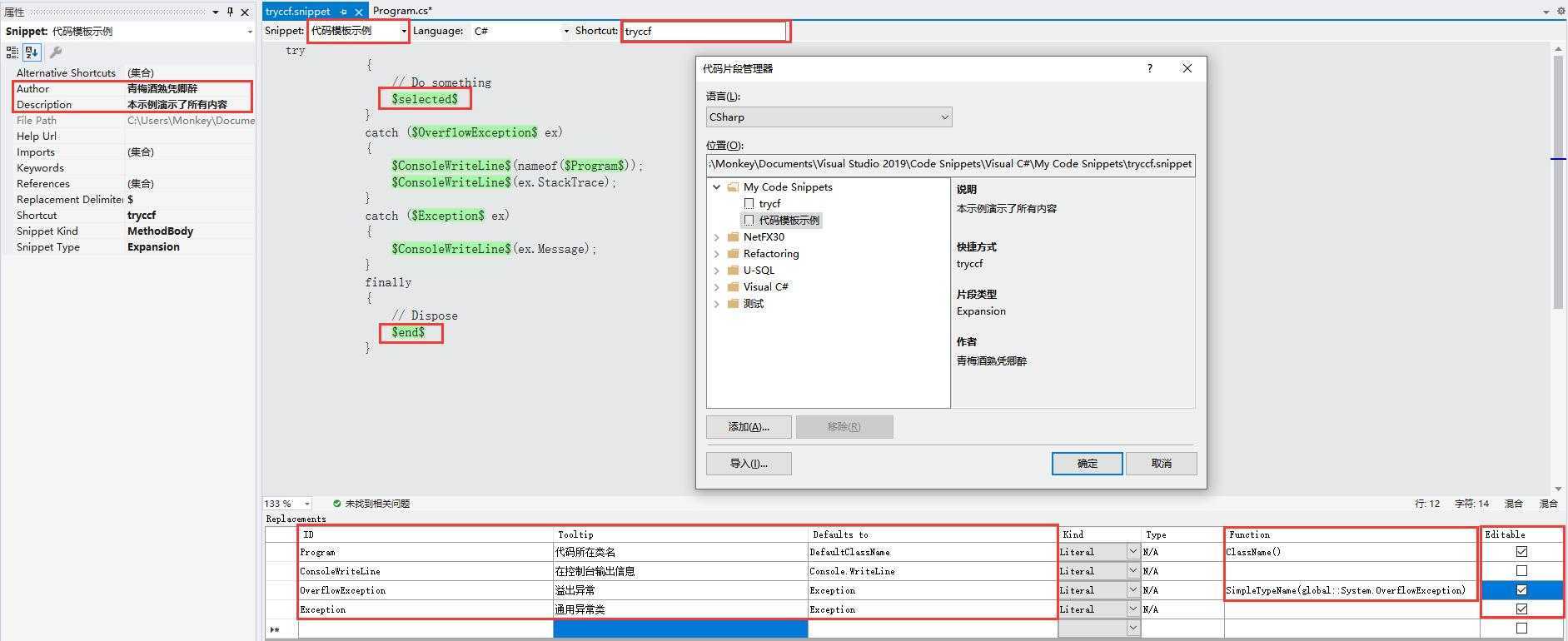This screenshot has width=1568, height=641.
Task: Open property pages wrench icon
Action: [56, 52]
